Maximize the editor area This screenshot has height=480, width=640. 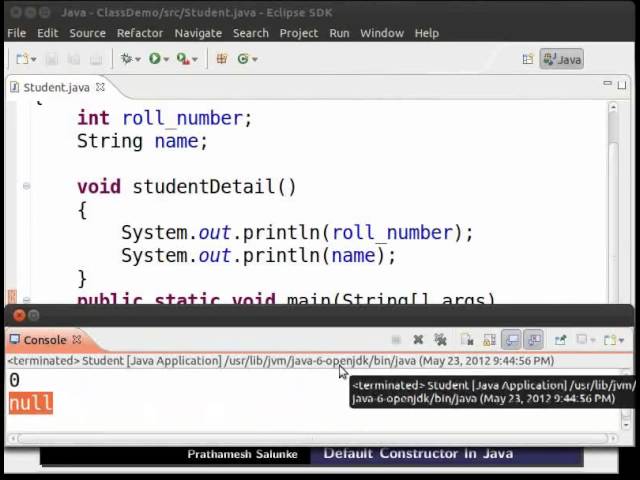coord(622,85)
